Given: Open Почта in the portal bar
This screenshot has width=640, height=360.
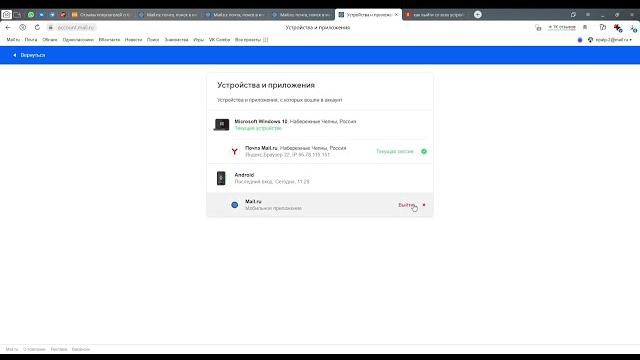Looking at the screenshot, I should [x=31, y=40].
